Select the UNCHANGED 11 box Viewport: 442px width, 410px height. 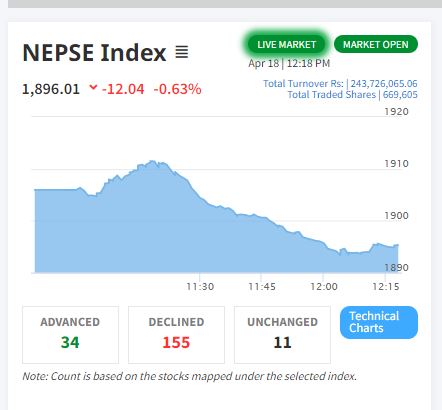coord(282,335)
